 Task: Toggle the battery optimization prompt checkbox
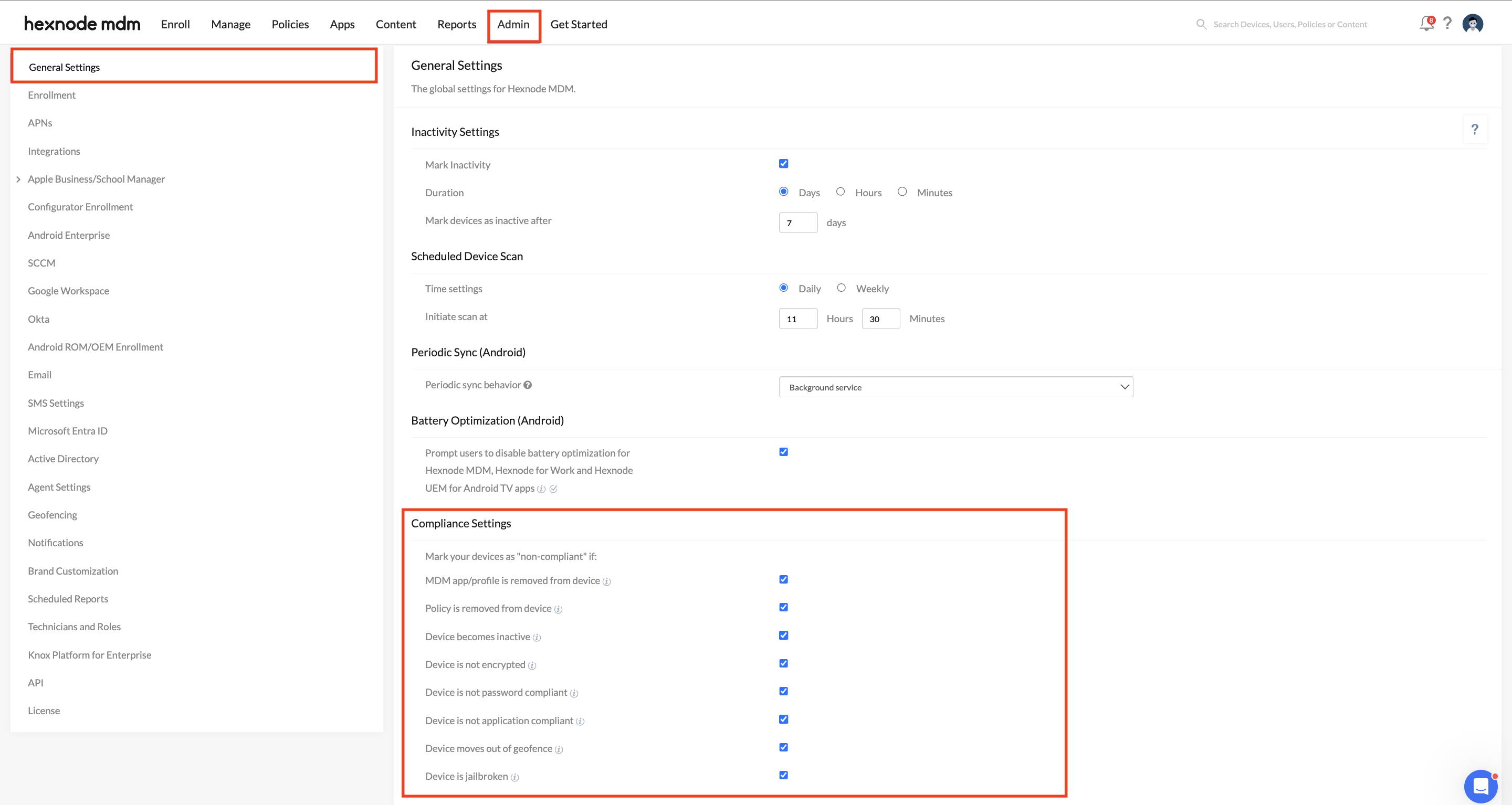click(783, 452)
